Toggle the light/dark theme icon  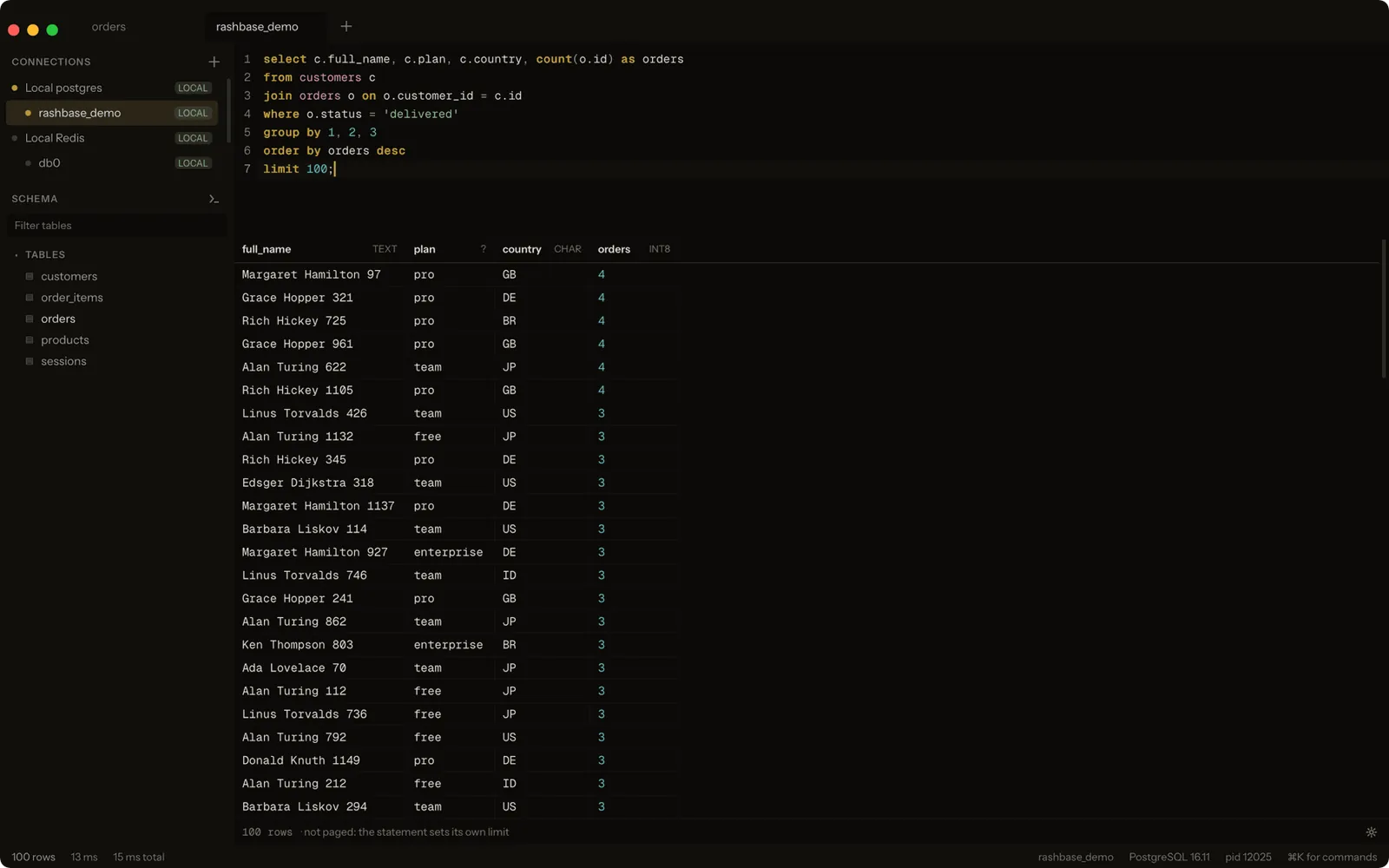1372,832
